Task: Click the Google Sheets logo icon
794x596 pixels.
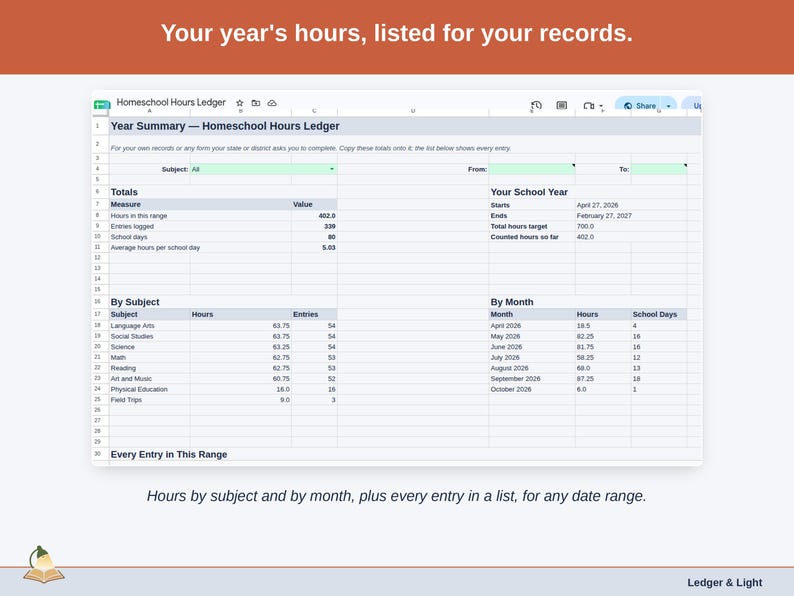Action: [x=102, y=105]
